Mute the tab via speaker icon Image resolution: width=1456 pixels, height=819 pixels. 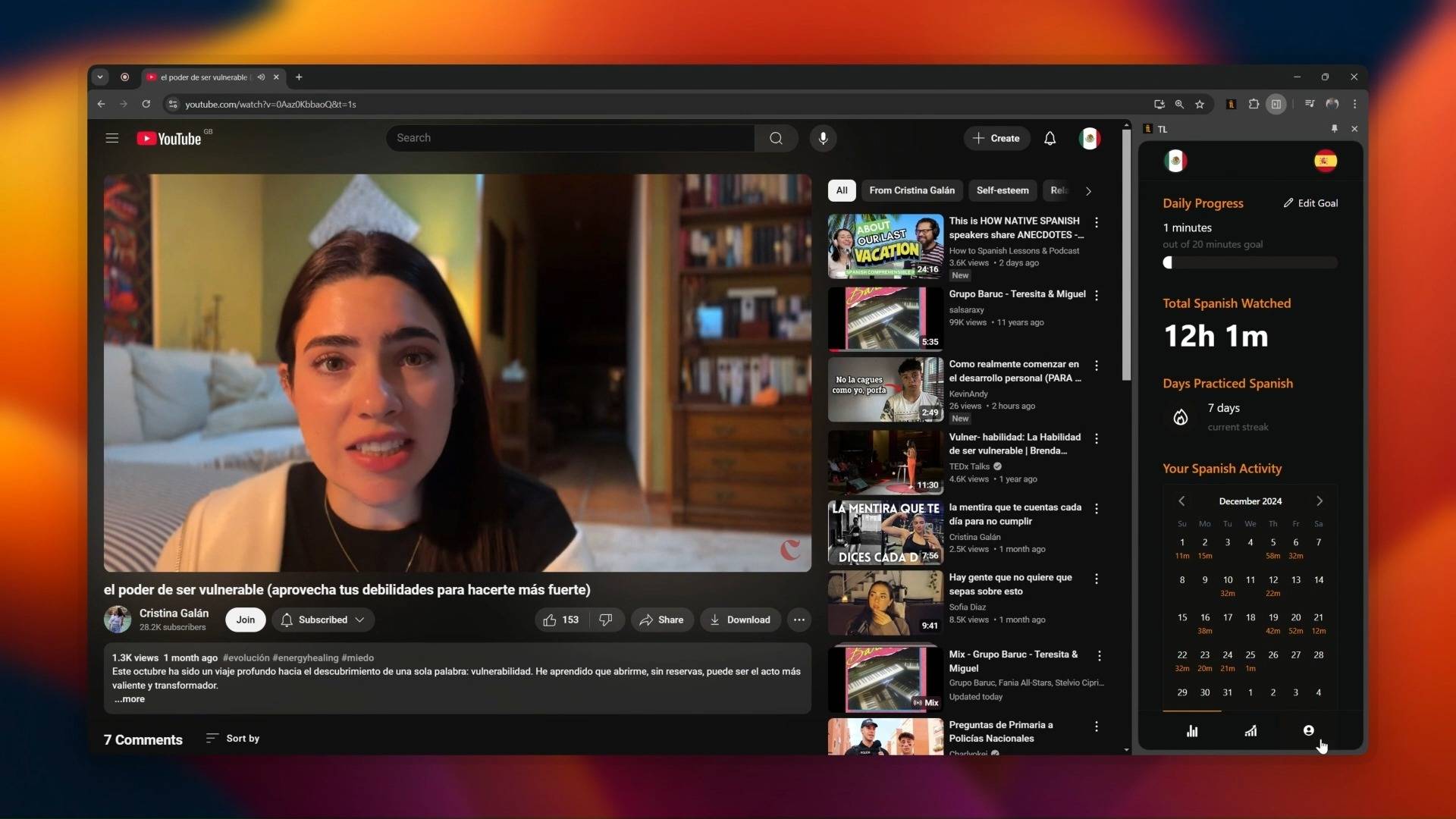point(261,77)
